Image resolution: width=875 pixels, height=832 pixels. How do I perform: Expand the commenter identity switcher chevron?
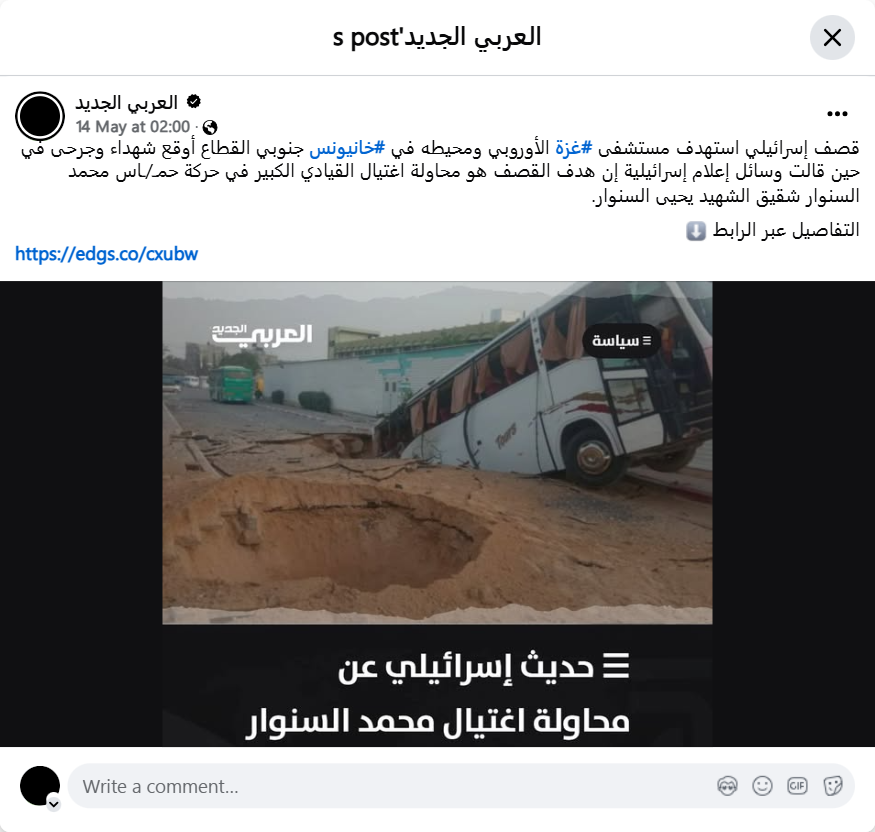pos(54,804)
